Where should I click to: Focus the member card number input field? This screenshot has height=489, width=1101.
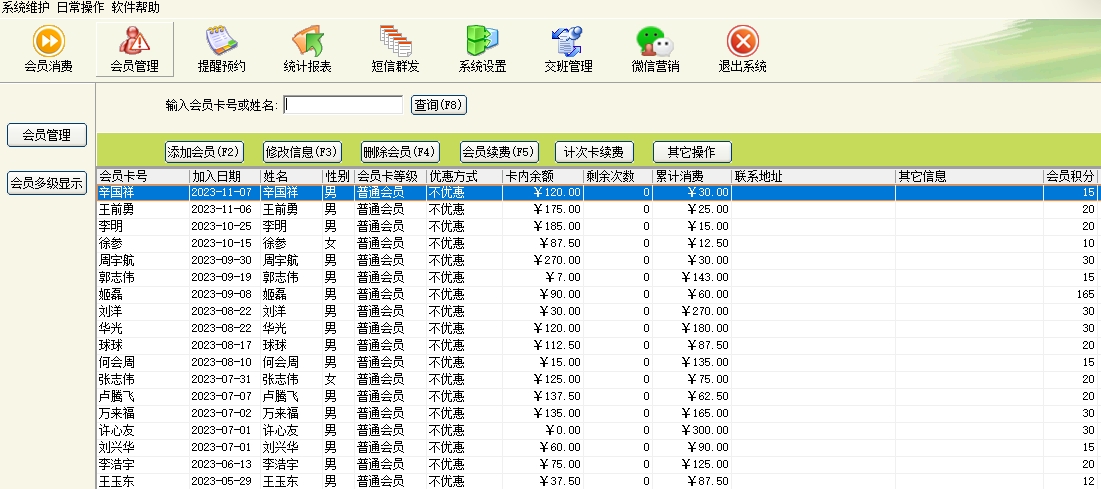[x=343, y=105]
